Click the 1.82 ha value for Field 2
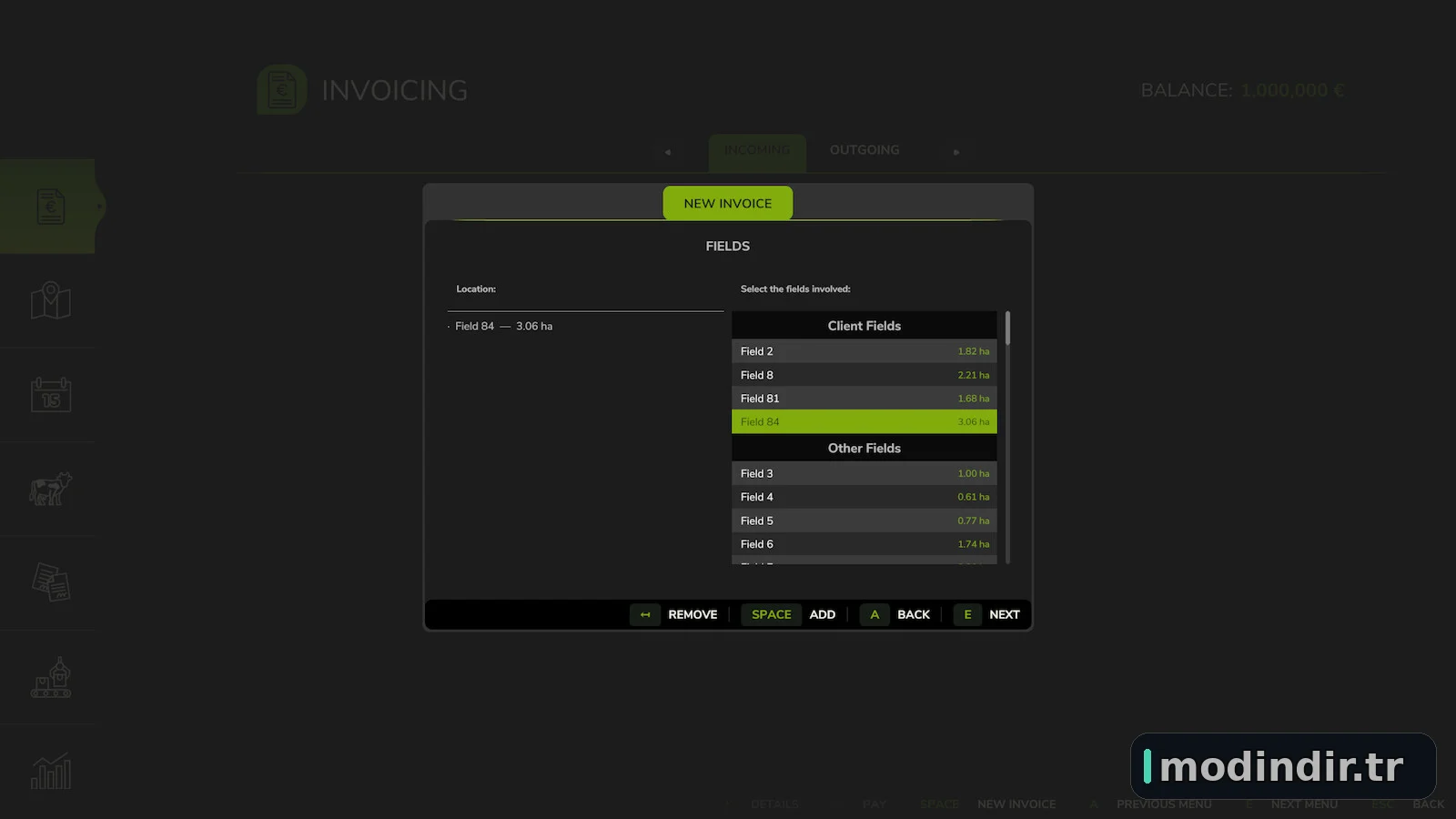 tap(973, 351)
